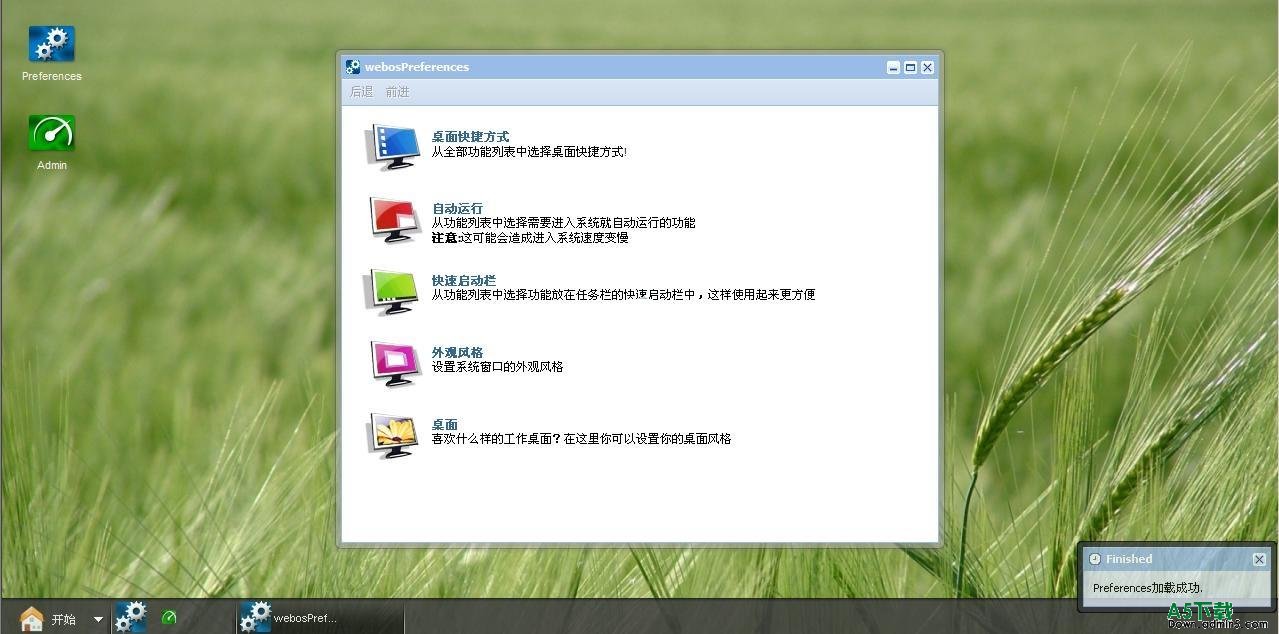This screenshot has width=1279, height=634.
Task: Click text 设置系统窗口的外观风格
Action: coord(497,367)
